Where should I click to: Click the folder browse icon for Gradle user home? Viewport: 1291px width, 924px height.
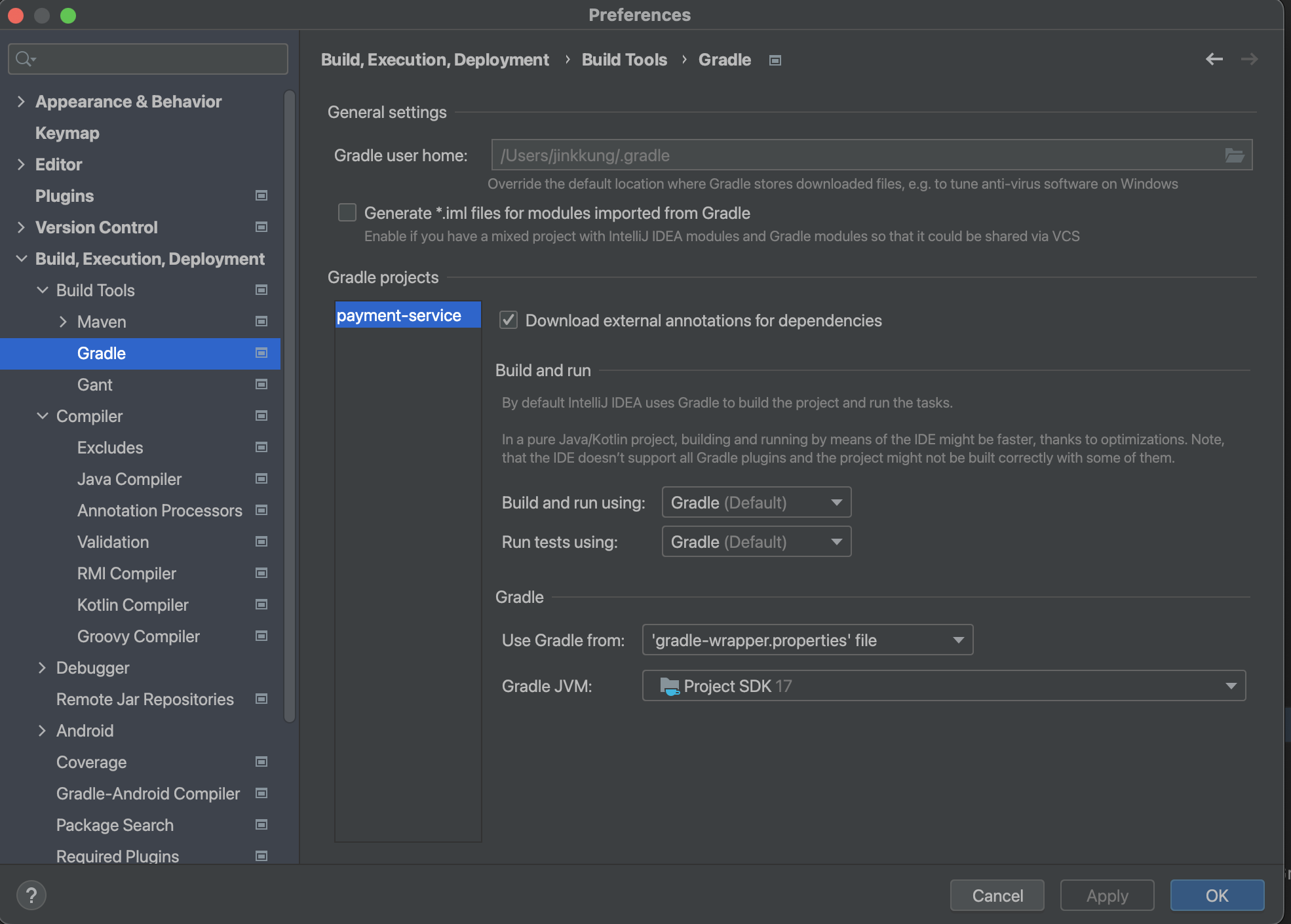[x=1234, y=155]
